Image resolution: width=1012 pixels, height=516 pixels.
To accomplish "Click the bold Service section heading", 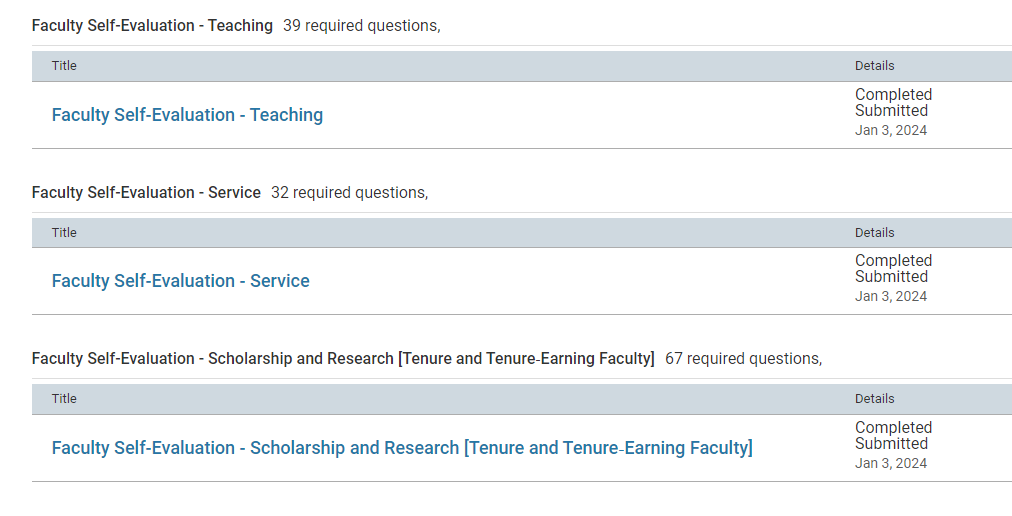I will (146, 192).
